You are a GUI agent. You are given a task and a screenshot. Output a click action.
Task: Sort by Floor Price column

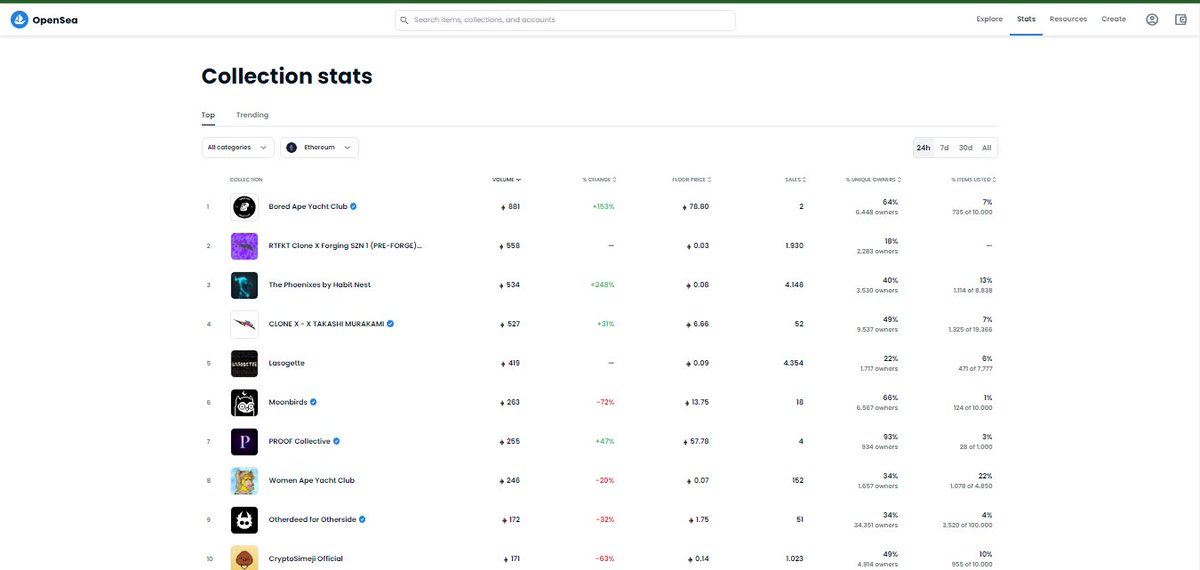point(691,179)
